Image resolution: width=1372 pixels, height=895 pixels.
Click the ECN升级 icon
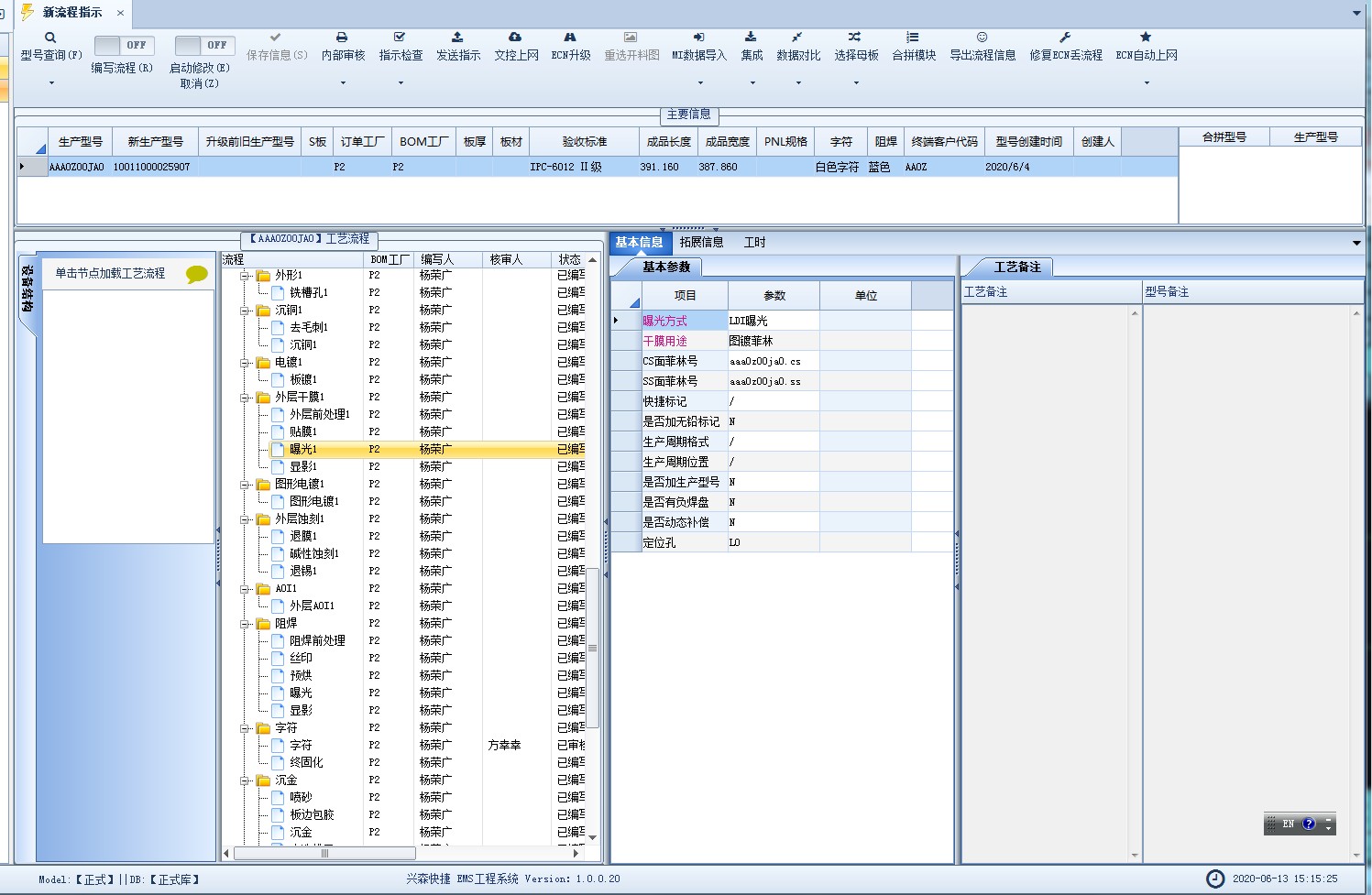(x=570, y=38)
